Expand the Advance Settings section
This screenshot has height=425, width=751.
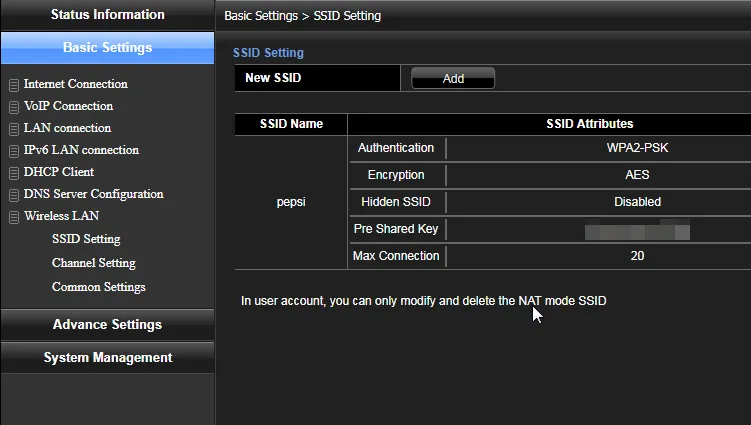point(107,325)
